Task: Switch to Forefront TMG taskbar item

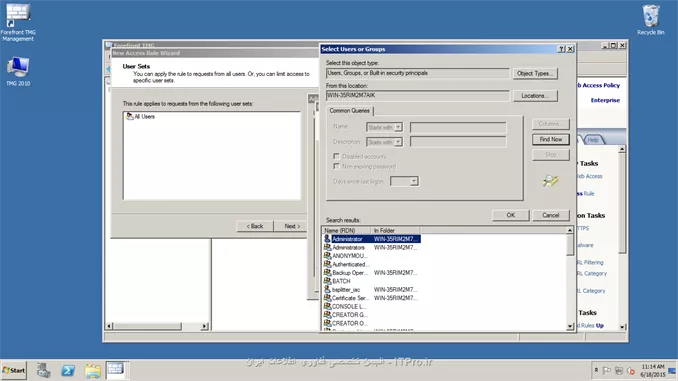Action: (116, 370)
